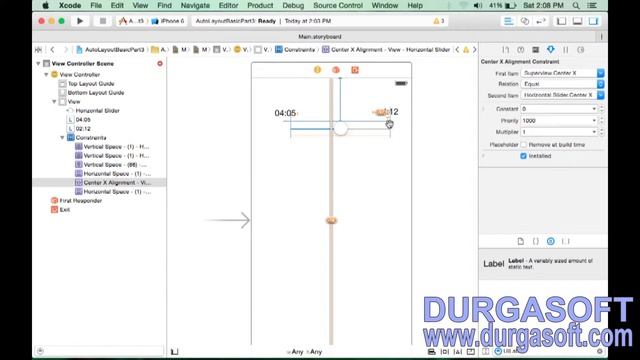Stop the running scheme

pos(103,21)
